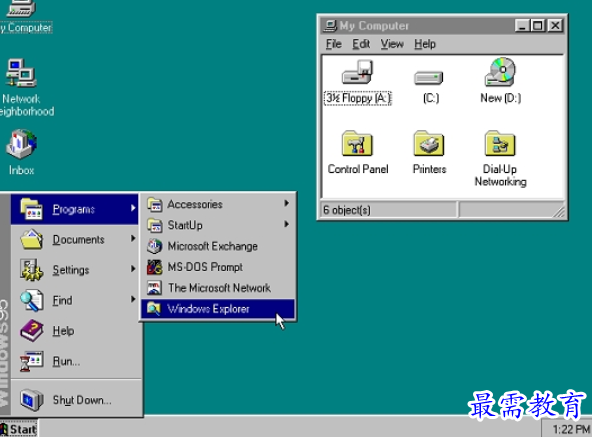Click the 6 object(s) status bar text
The image size is (592, 437).
(x=347, y=210)
